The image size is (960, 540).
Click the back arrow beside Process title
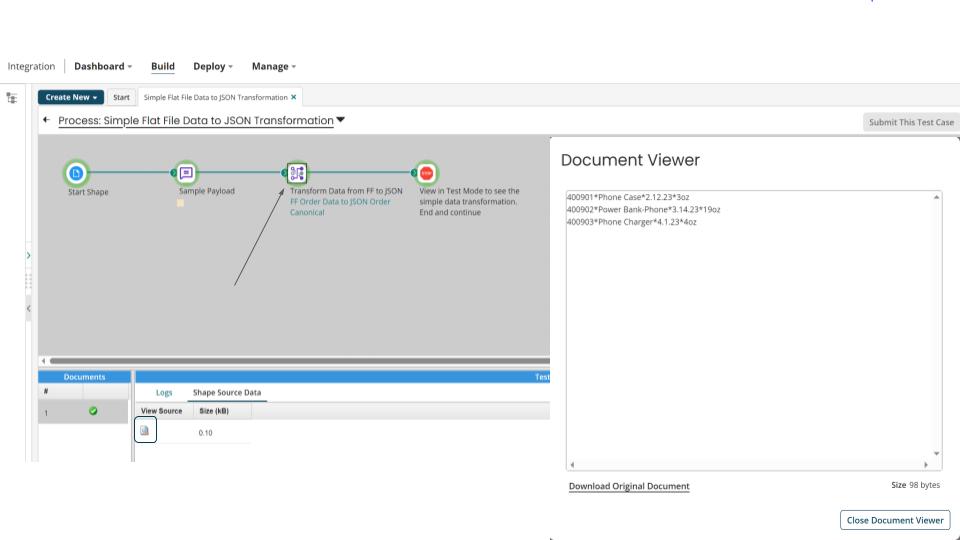point(47,121)
